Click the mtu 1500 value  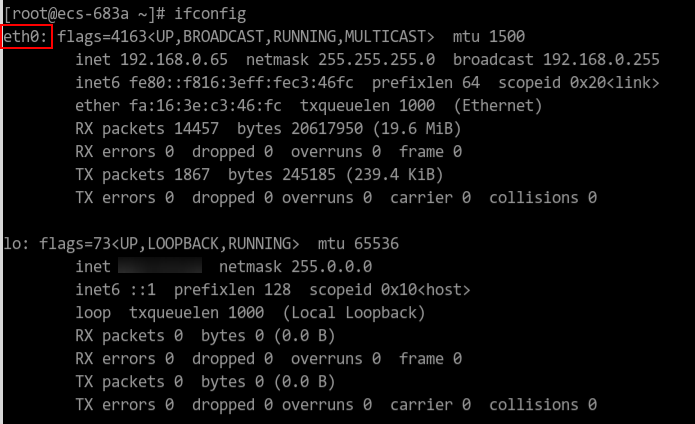click(507, 36)
